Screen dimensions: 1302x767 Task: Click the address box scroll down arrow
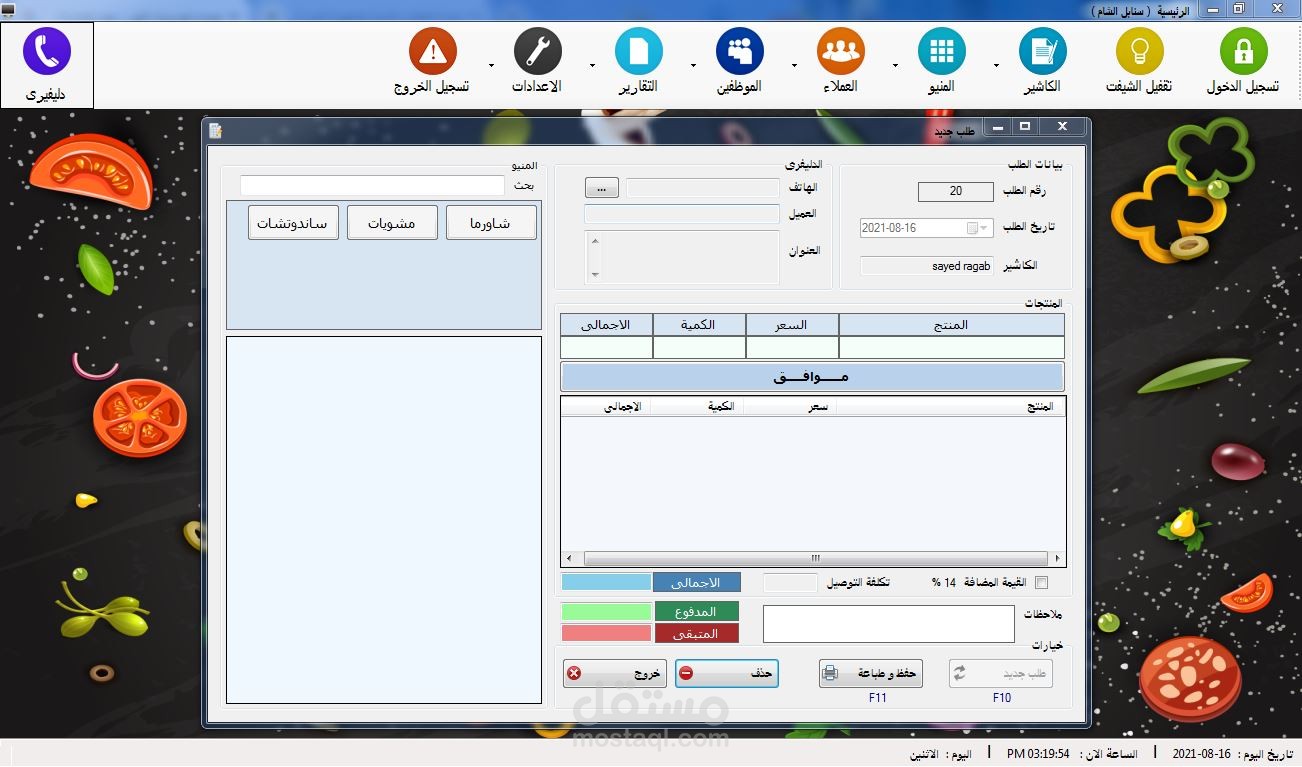pyautogui.click(x=595, y=273)
